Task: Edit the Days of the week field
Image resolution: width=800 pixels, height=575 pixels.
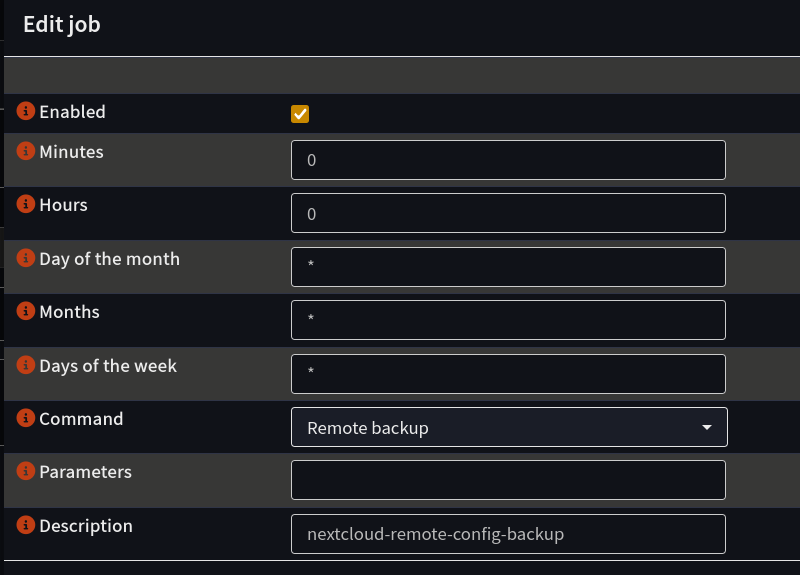Action: pos(508,374)
